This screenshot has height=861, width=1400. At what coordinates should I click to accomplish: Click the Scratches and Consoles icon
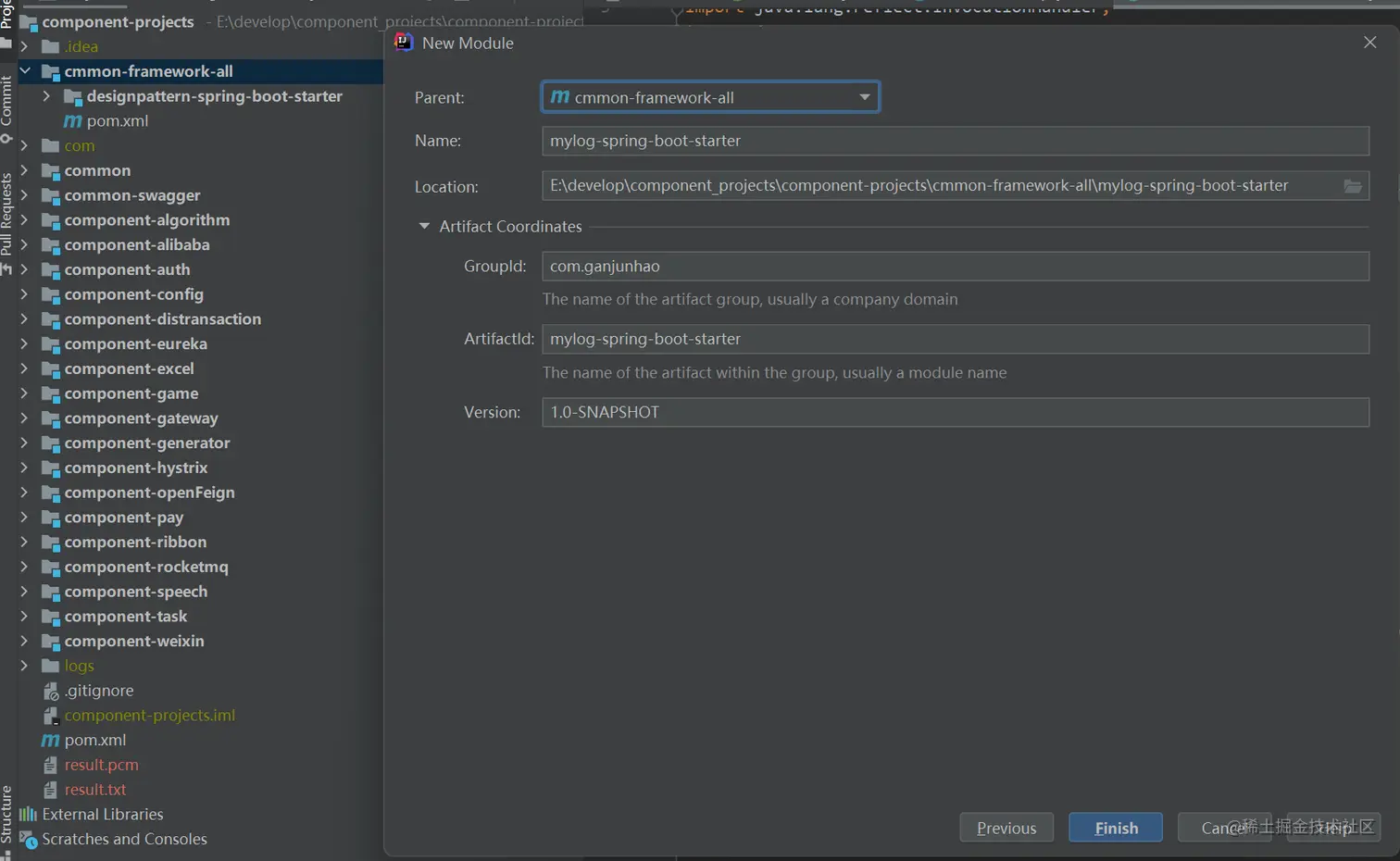click(x=29, y=840)
